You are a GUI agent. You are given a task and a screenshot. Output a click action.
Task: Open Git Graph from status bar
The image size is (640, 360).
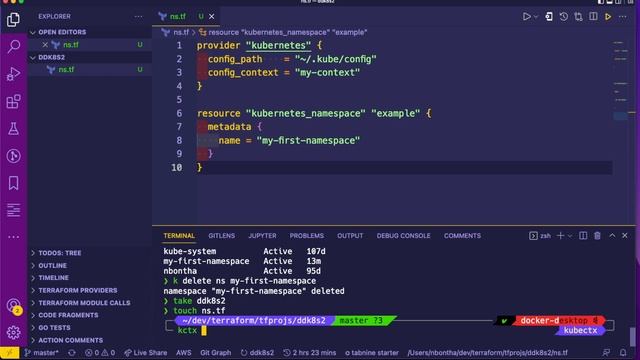216,353
